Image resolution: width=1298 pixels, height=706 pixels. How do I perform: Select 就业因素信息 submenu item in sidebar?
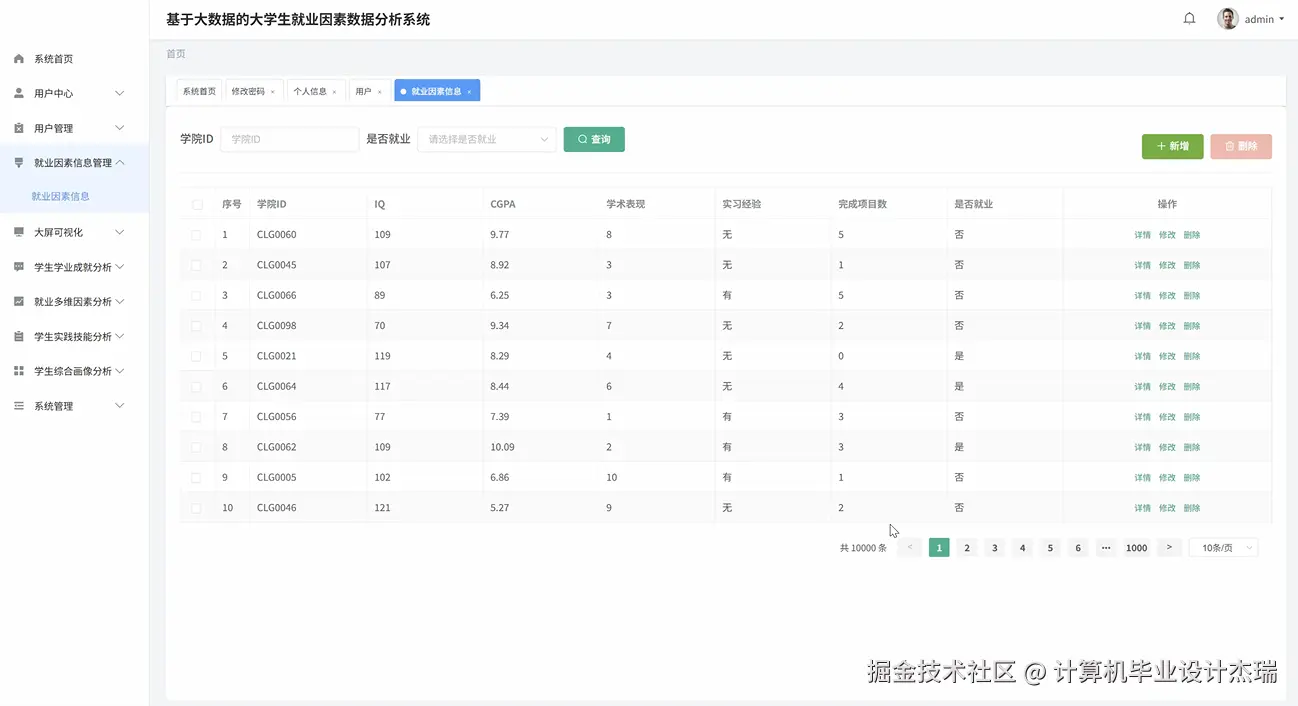pos(61,196)
